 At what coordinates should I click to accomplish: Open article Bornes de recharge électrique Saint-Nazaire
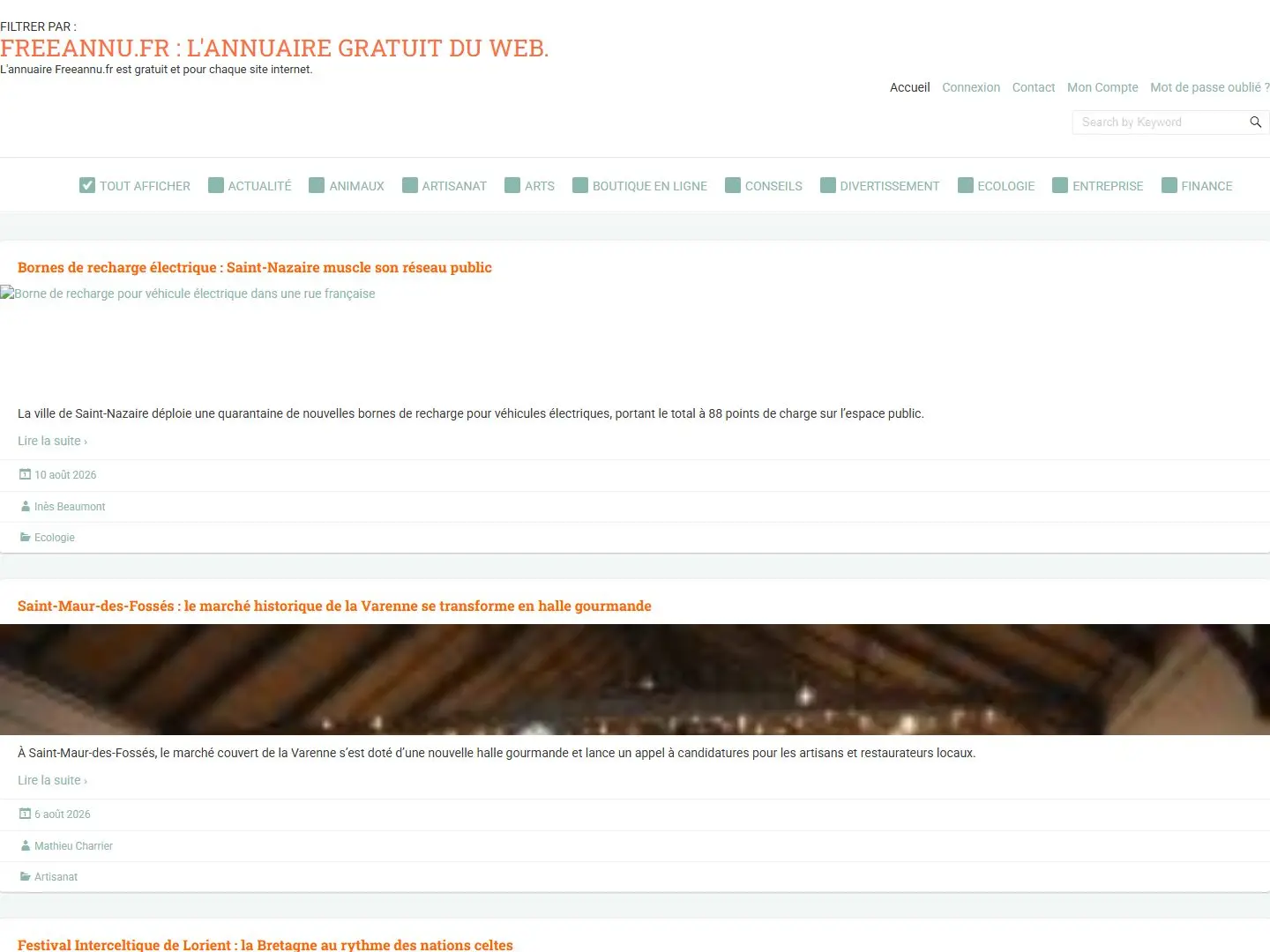click(x=255, y=267)
